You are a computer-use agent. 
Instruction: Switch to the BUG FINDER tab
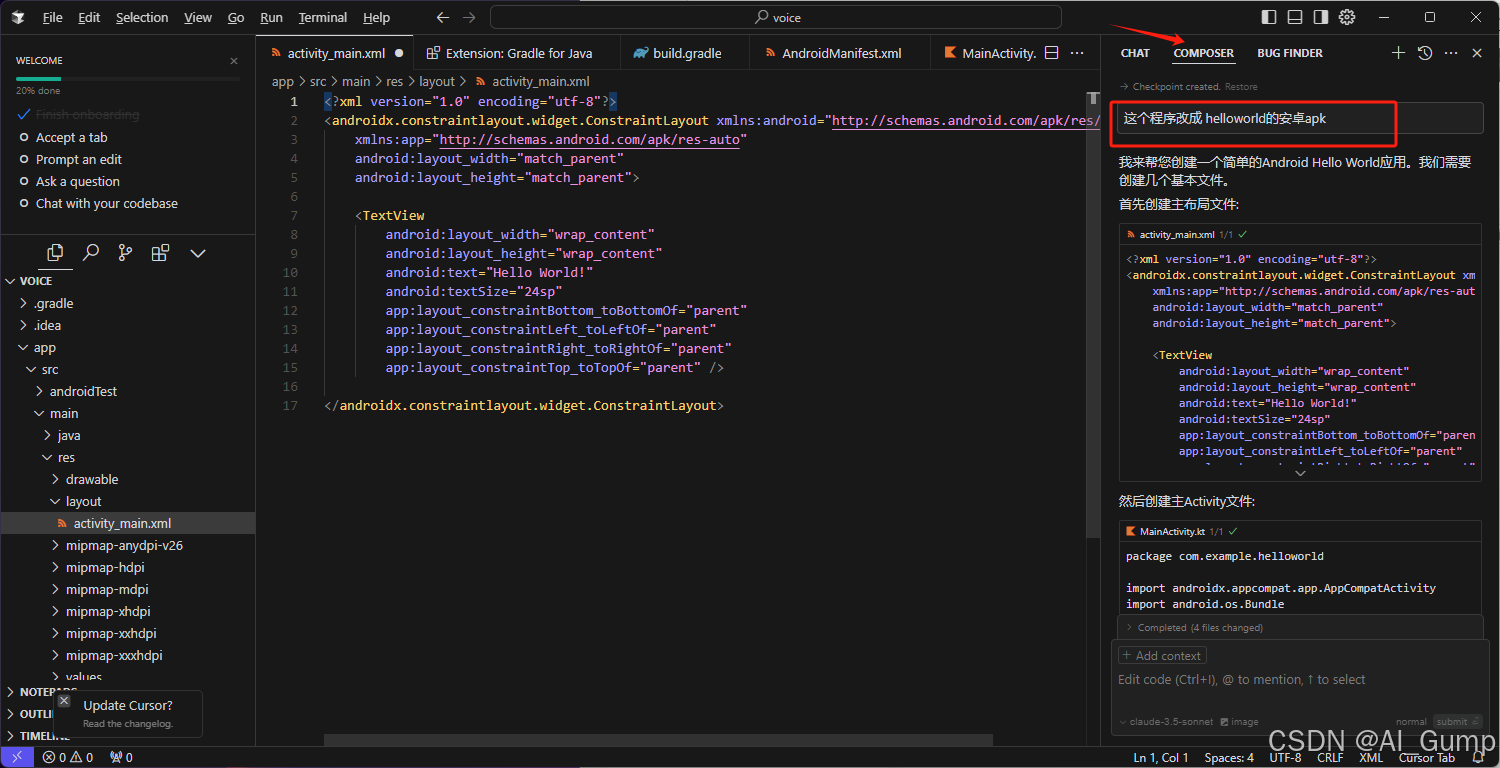point(1290,53)
